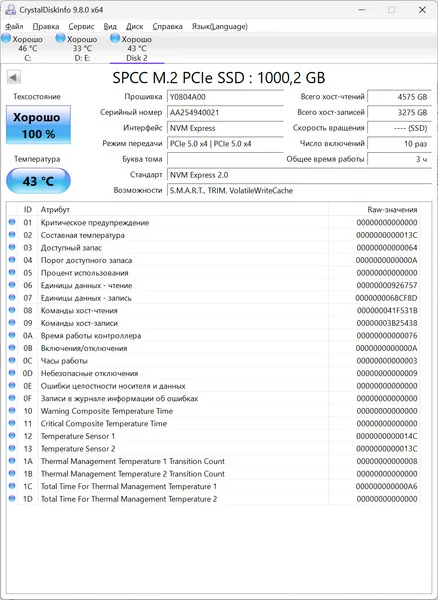Viewport: 438px width, 600px height.
Task: Click the transfer mode field PCIe 5.0 x4
Action: pos(225,144)
